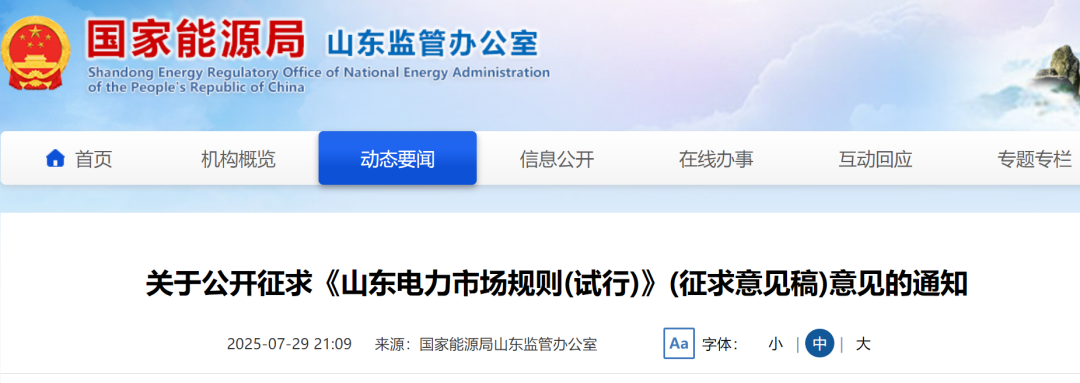Go to 信息公开 section
The image size is (1080, 383).
(557, 159)
